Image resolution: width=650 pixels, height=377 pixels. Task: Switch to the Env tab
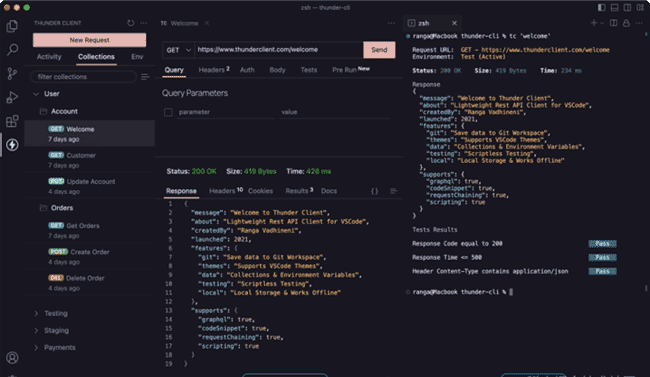pyautogui.click(x=137, y=57)
